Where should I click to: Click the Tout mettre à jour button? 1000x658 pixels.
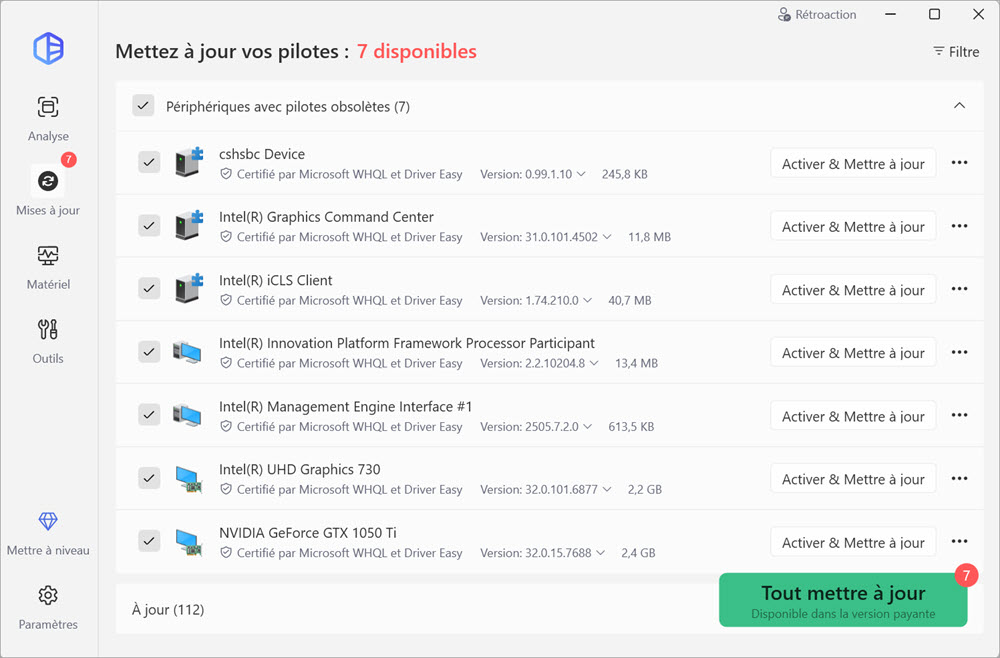pyautogui.click(x=843, y=600)
